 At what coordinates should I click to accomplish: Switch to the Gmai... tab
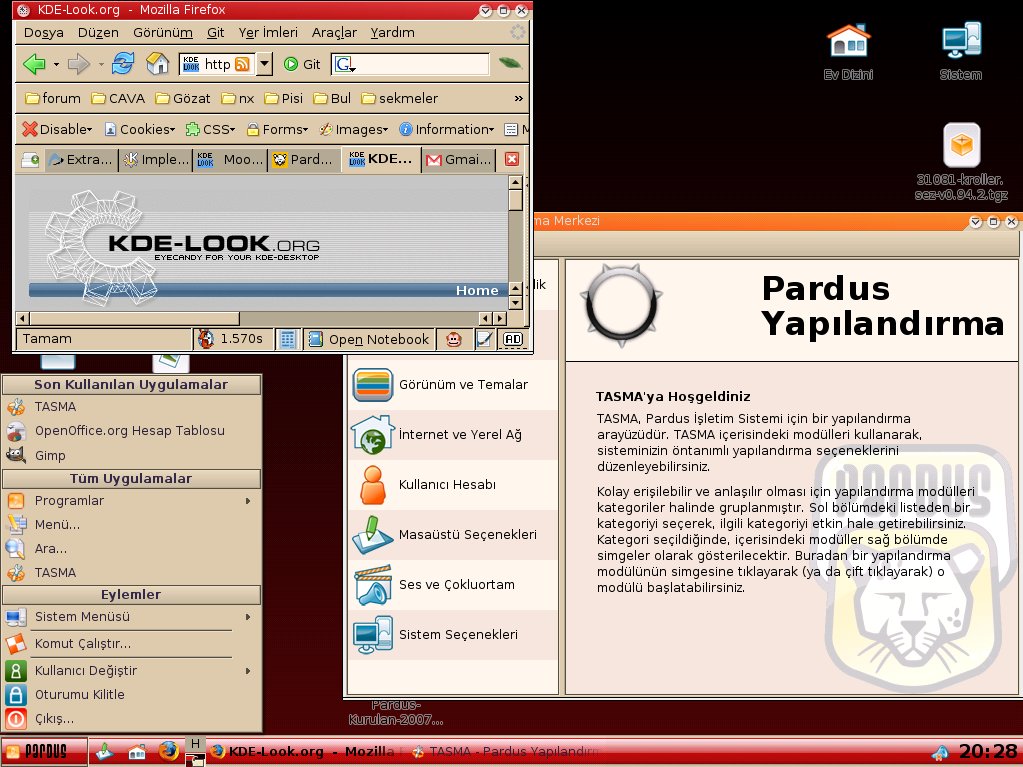coord(459,159)
